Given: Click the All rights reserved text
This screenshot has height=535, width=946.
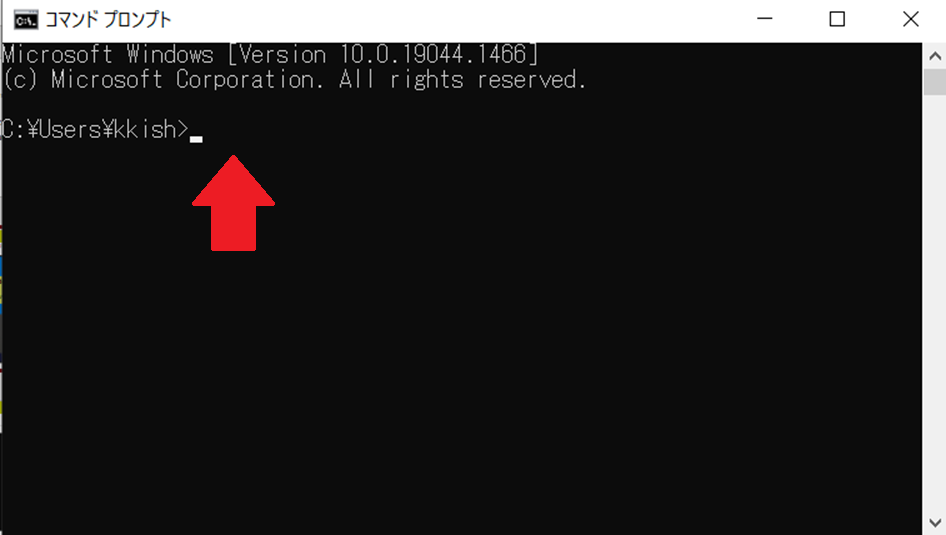Looking at the screenshot, I should (462, 80).
